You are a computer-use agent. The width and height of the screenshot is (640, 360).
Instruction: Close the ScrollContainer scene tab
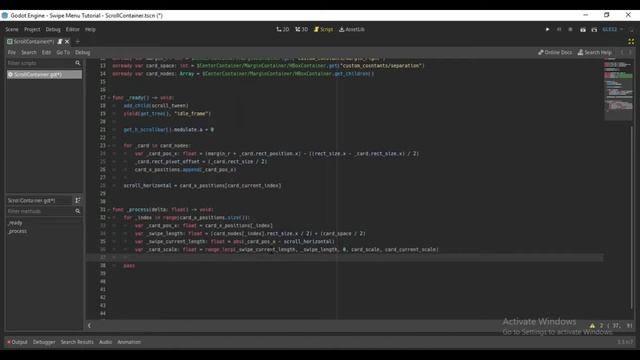(67, 41)
